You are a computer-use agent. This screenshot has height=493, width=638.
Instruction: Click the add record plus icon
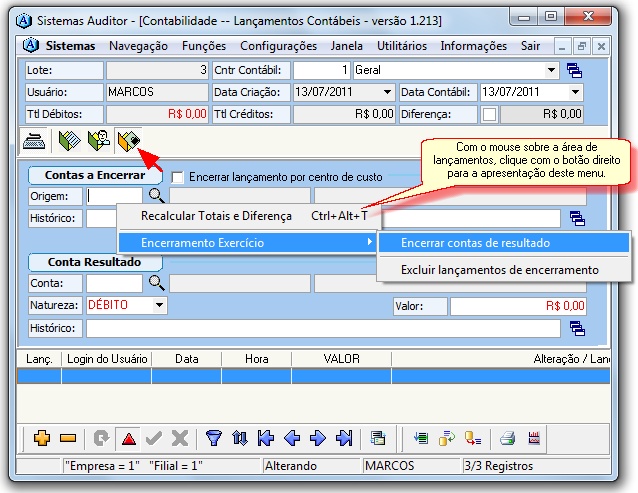pos(42,438)
